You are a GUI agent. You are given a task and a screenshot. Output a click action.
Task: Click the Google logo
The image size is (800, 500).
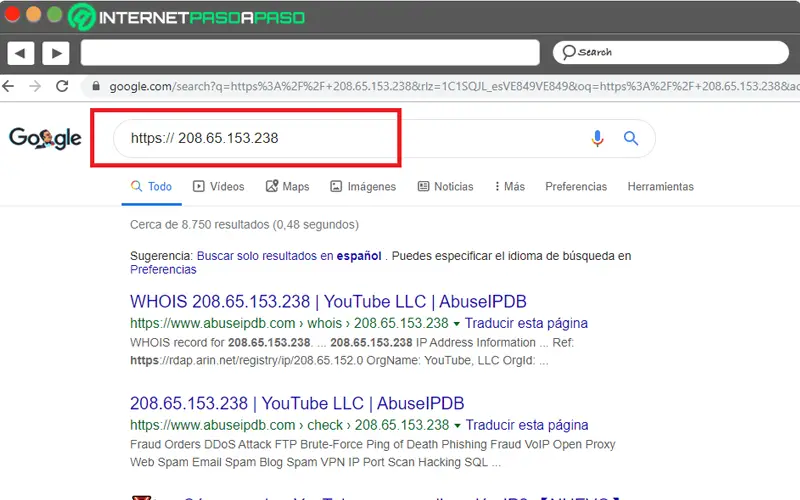pyautogui.click(x=45, y=138)
